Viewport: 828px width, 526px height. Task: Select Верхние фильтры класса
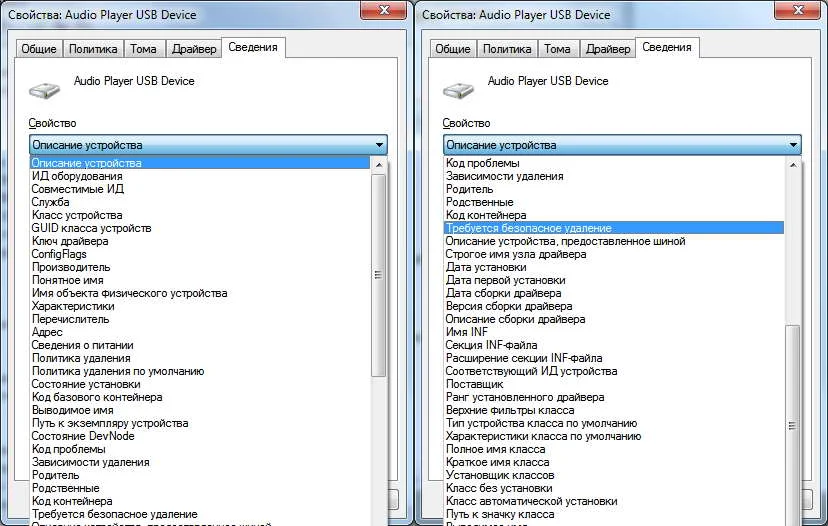pos(614,410)
